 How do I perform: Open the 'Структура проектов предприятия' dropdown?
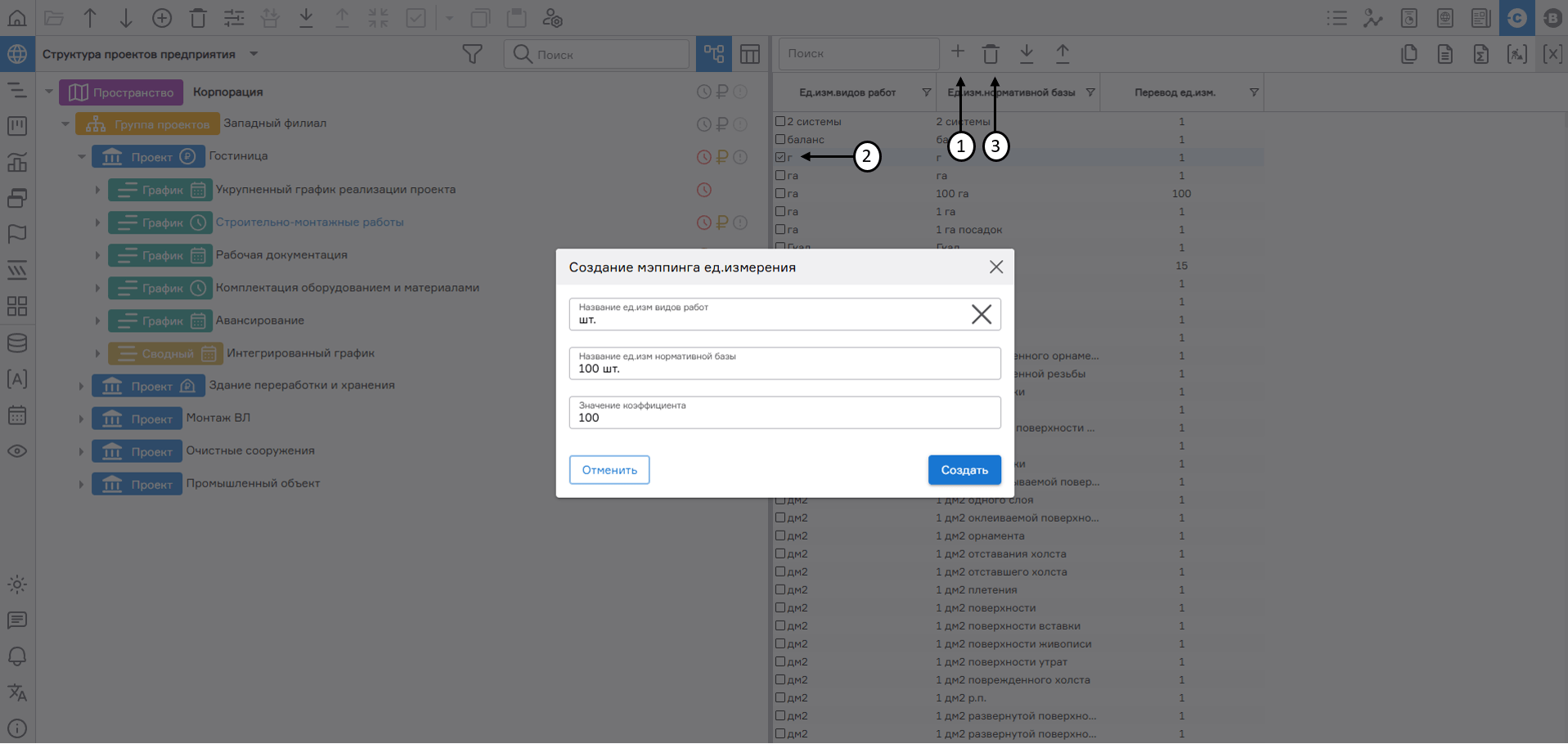point(254,54)
